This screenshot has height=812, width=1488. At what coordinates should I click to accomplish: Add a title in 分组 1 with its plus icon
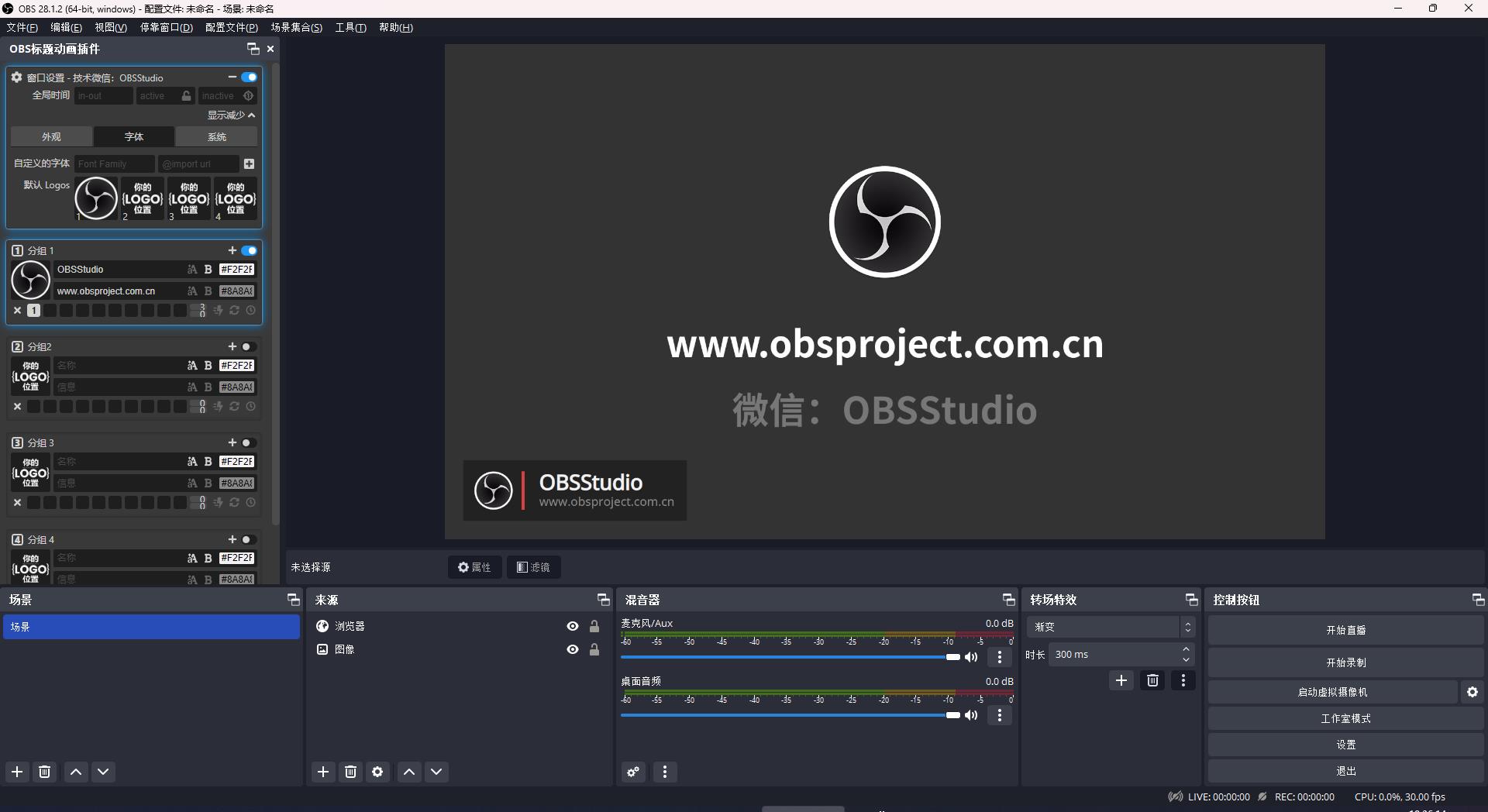point(232,250)
